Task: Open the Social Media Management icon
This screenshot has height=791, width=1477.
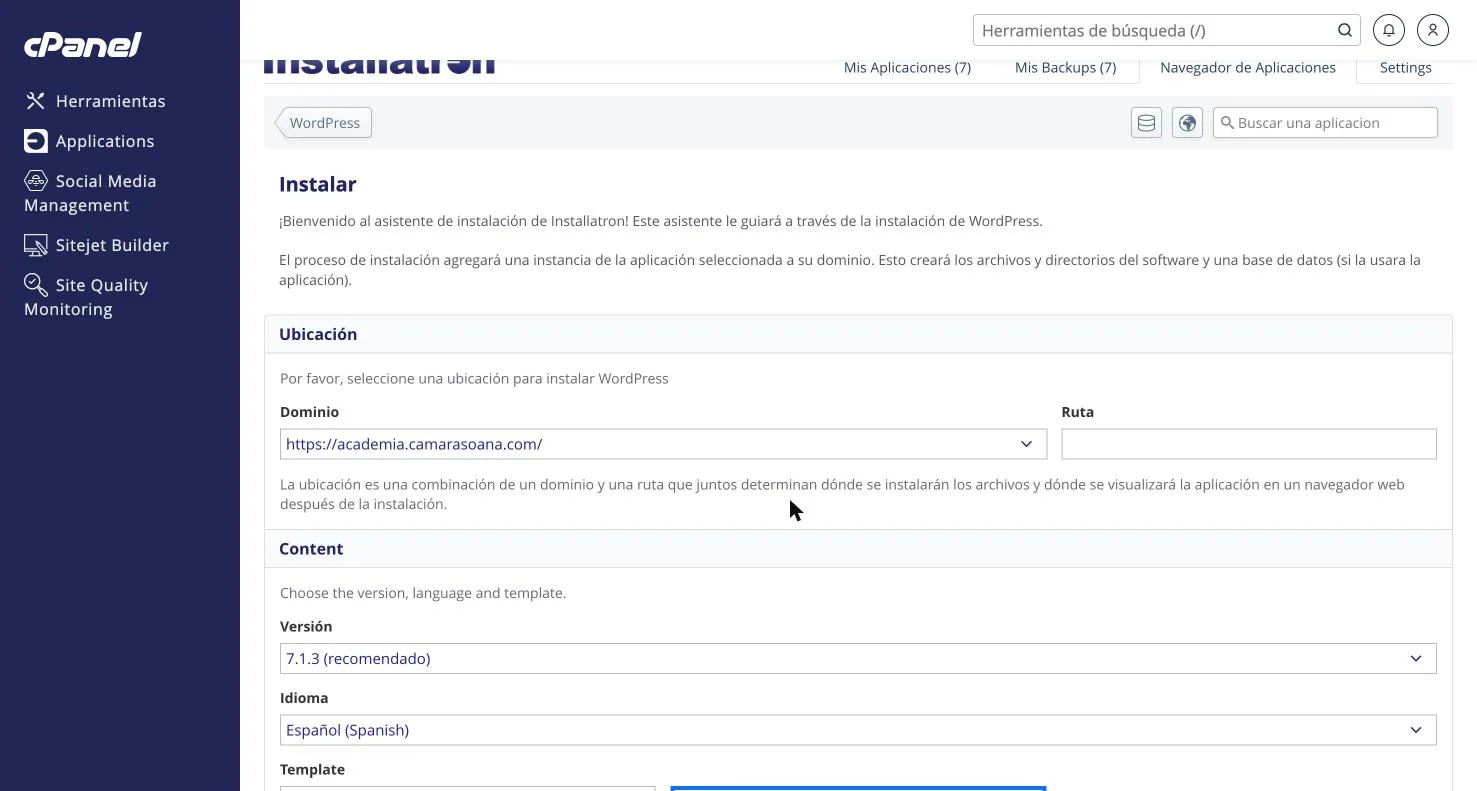Action: click(36, 181)
